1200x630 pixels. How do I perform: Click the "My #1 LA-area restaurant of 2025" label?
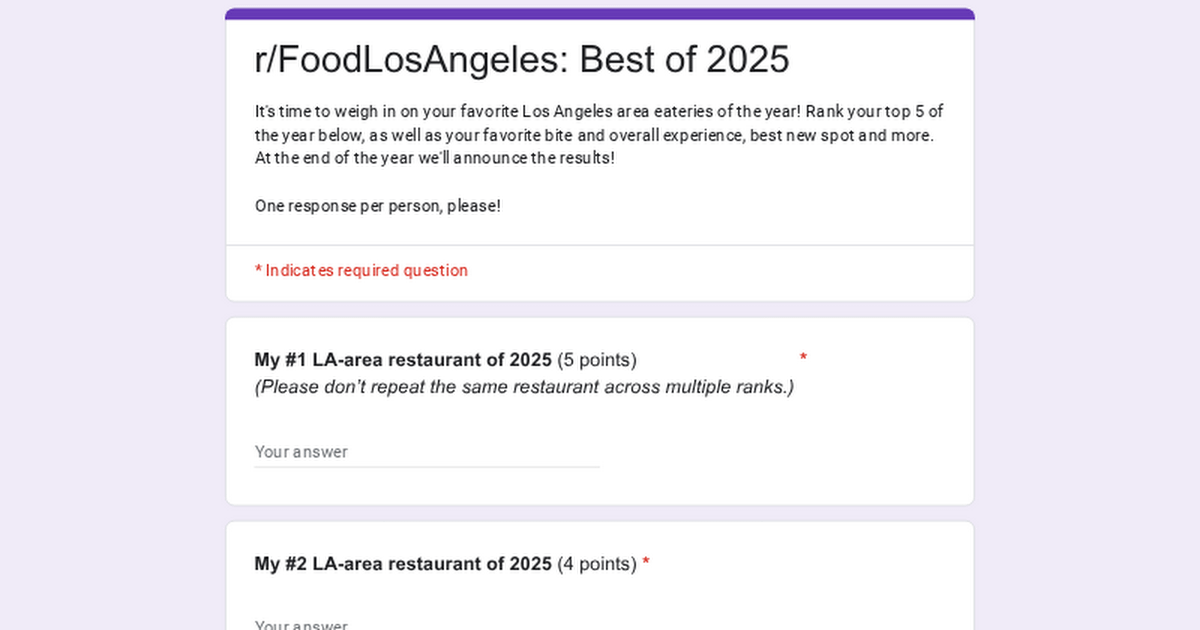[x=403, y=360]
